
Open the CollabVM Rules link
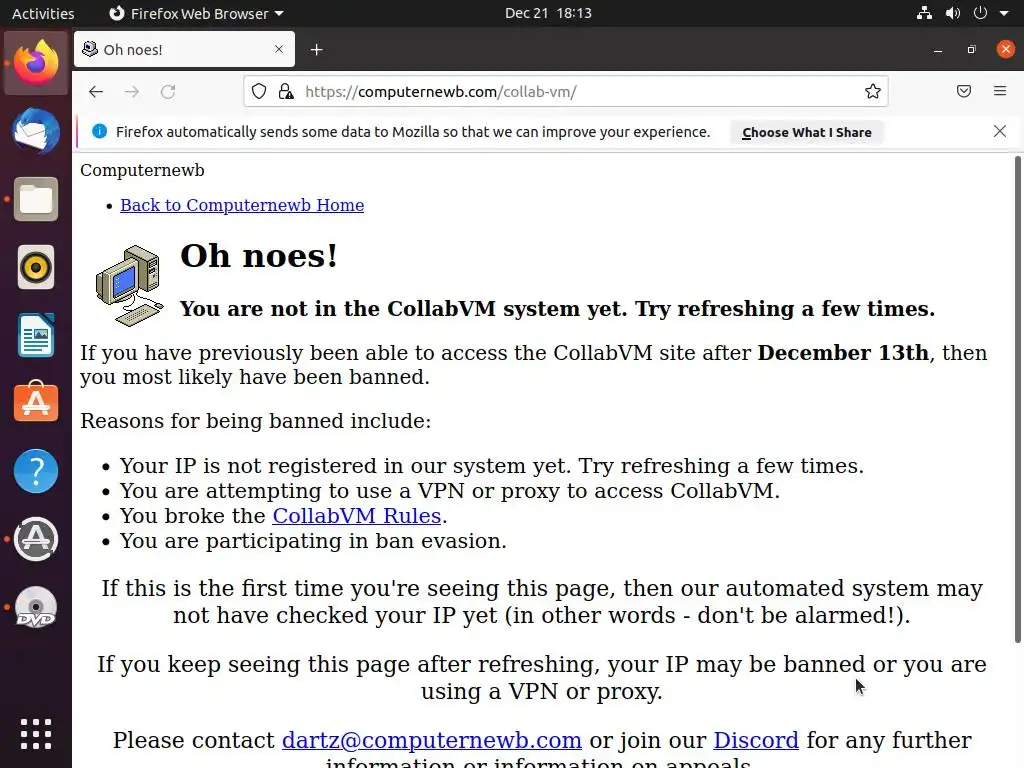pos(357,516)
